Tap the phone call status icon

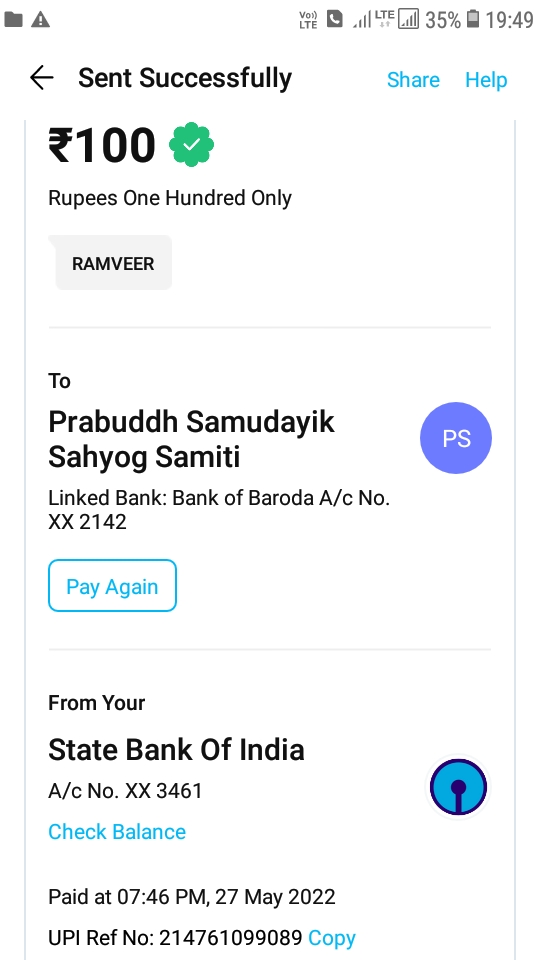334,19
